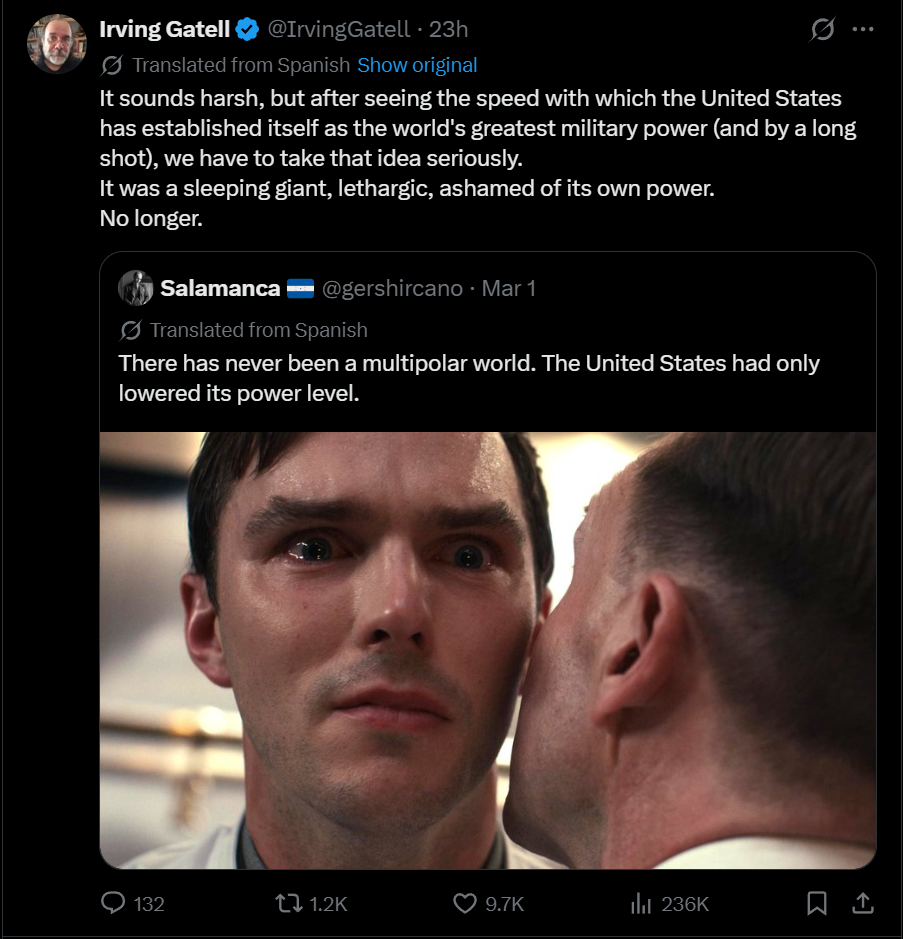Screen dimensions: 903x939
Task: Click the share upload icon
Action: pos(862,904)
